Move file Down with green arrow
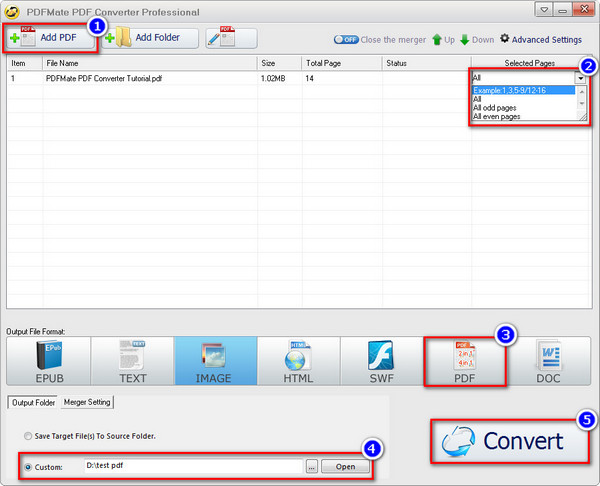This screenshot has width=600, height=486. 477,39
